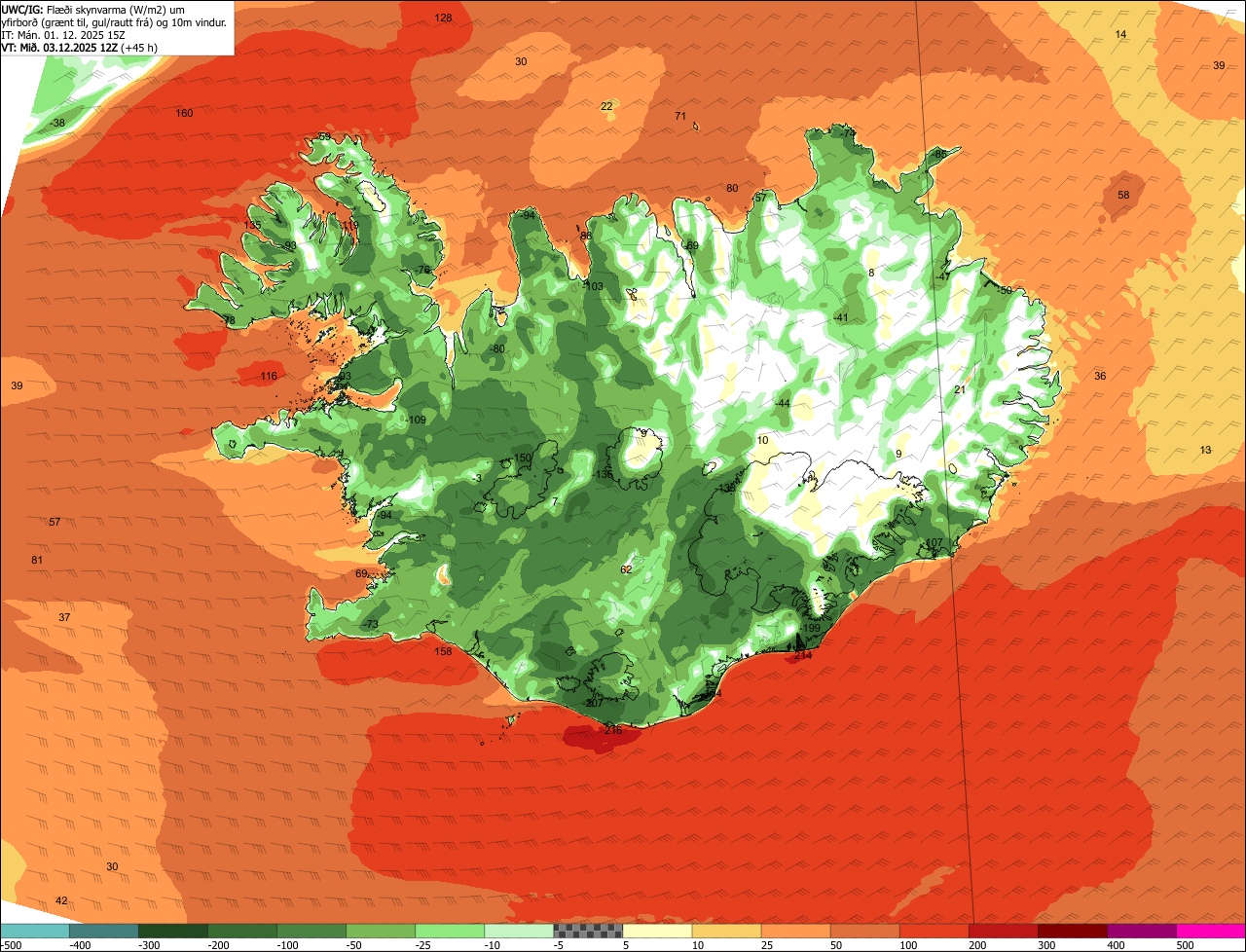
Task: Click the dark teal -400 legend swatch
Action: coord(103,932)
